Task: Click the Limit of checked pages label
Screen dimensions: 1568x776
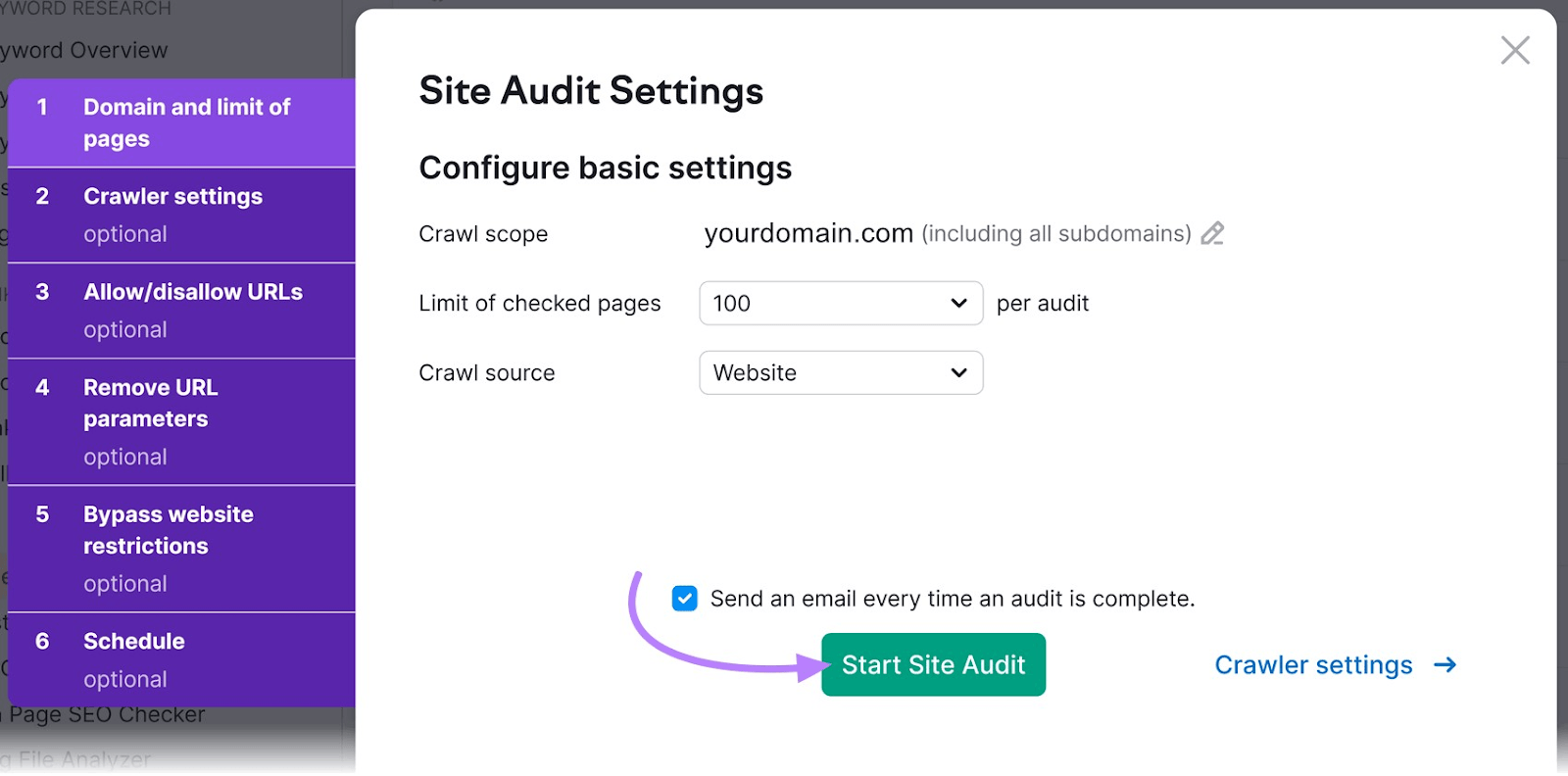Action: pos(540,304)
